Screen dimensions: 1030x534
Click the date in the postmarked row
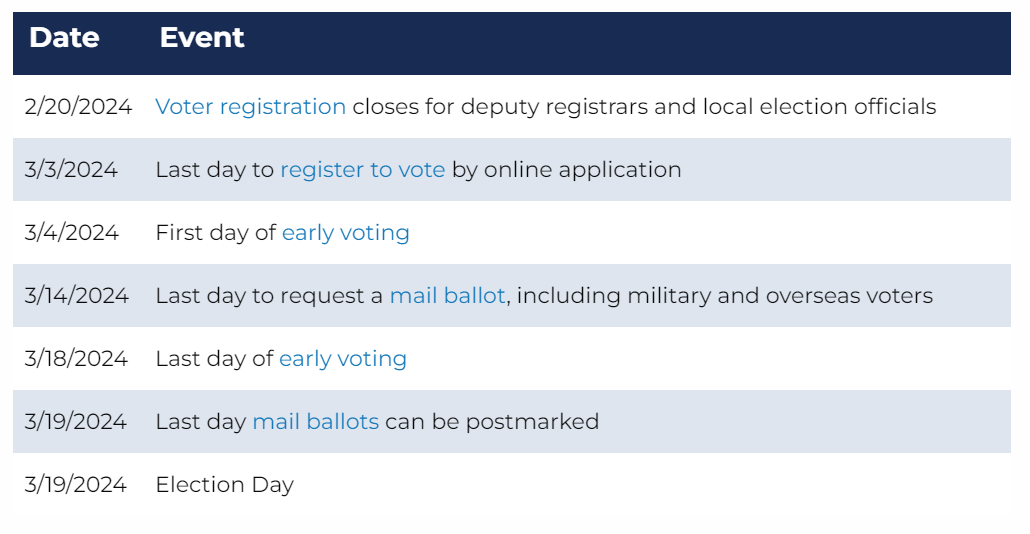click(x=76, y=422)
